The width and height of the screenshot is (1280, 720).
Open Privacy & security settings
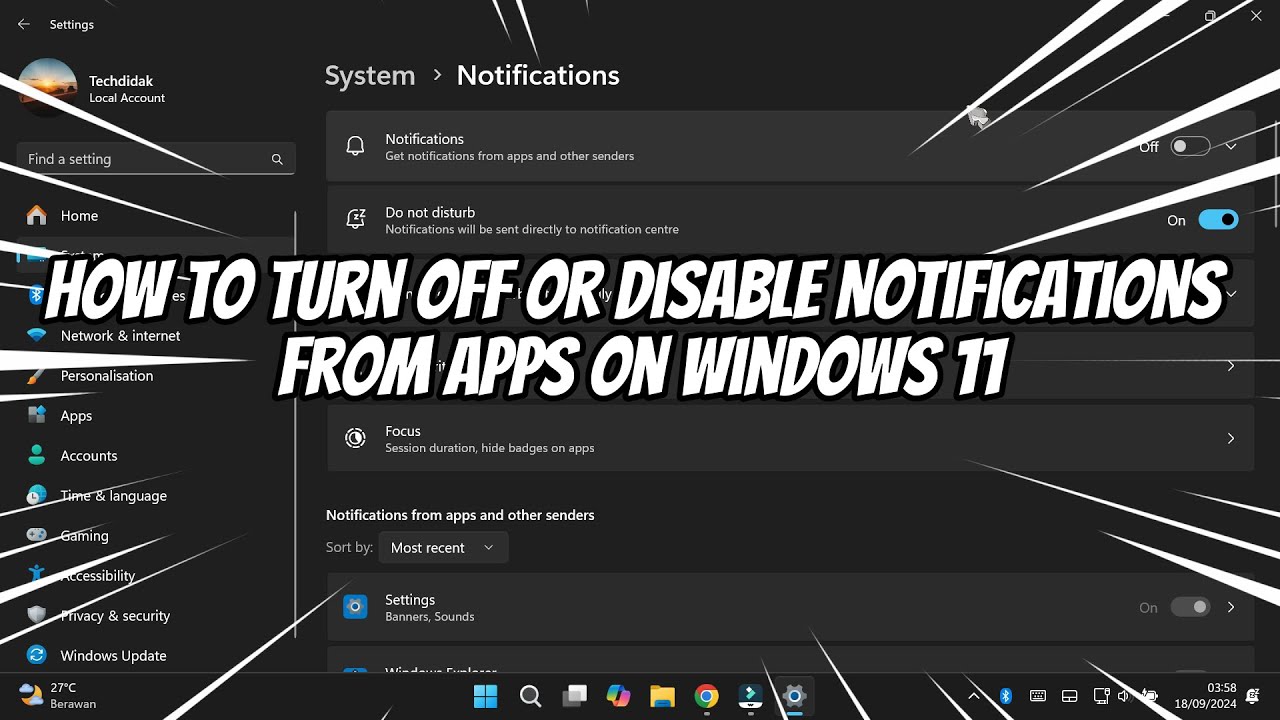[115, 616]
